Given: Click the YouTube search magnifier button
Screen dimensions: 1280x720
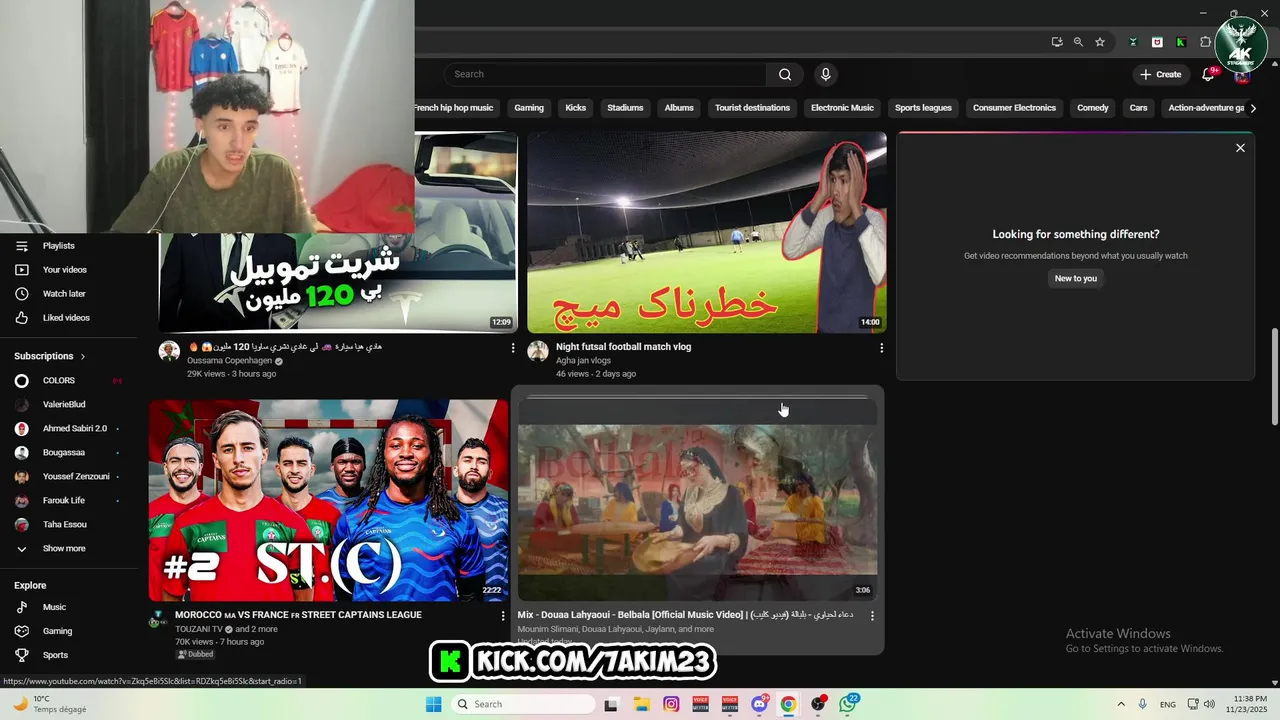Looking at the screenshot, I should [785, 74].
